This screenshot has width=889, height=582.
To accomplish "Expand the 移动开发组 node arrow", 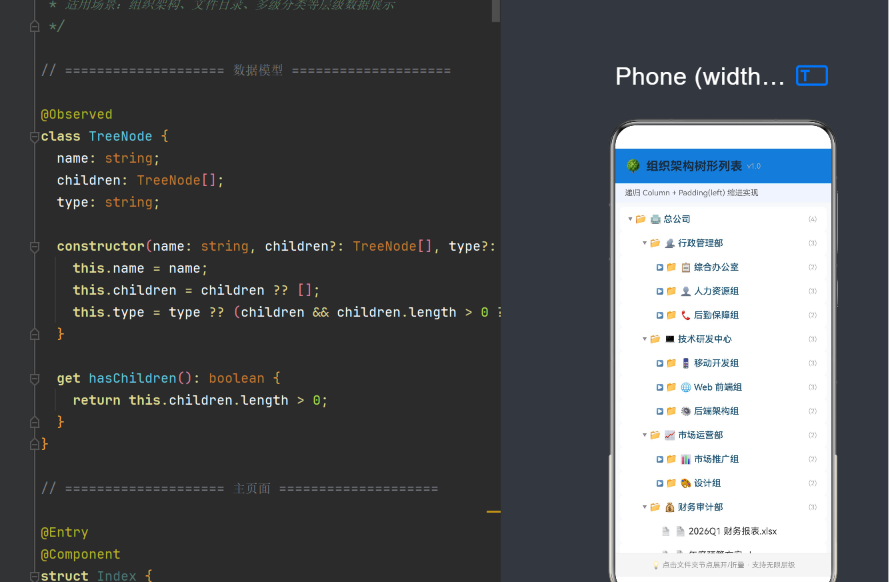I will coord(659,363).
